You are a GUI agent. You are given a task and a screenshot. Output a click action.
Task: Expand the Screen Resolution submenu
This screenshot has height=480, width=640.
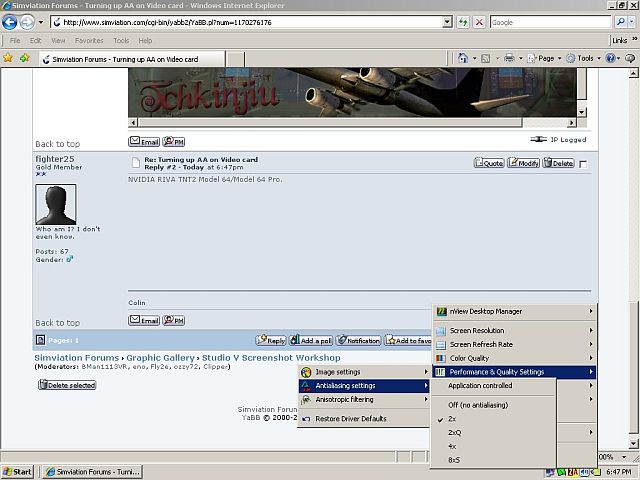(476, 330)
